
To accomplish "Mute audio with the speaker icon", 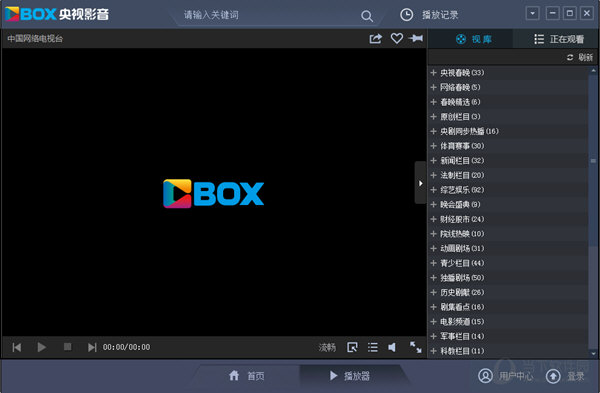I will pyautogui.click(x=392, y=347).
